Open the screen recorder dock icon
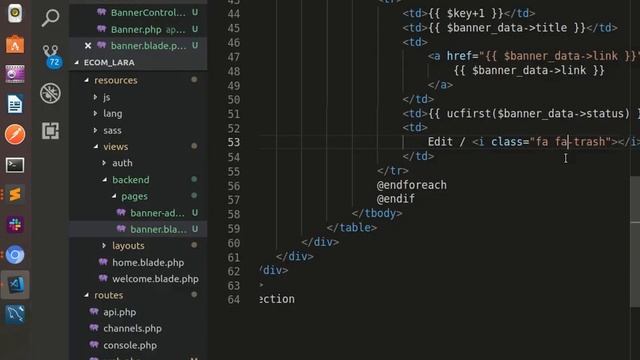 (15, 74)
